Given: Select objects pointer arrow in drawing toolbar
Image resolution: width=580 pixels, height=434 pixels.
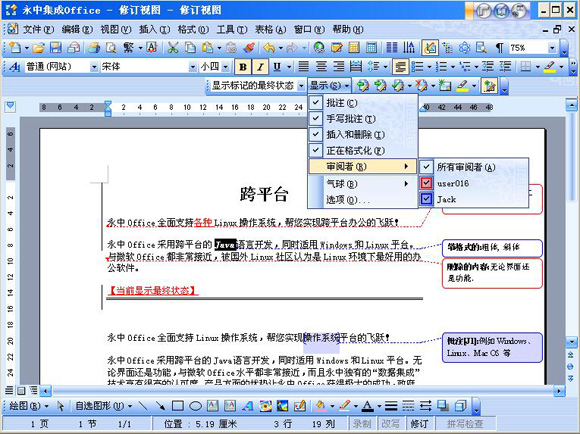Looking at the screenshot, I should (61, 406).
